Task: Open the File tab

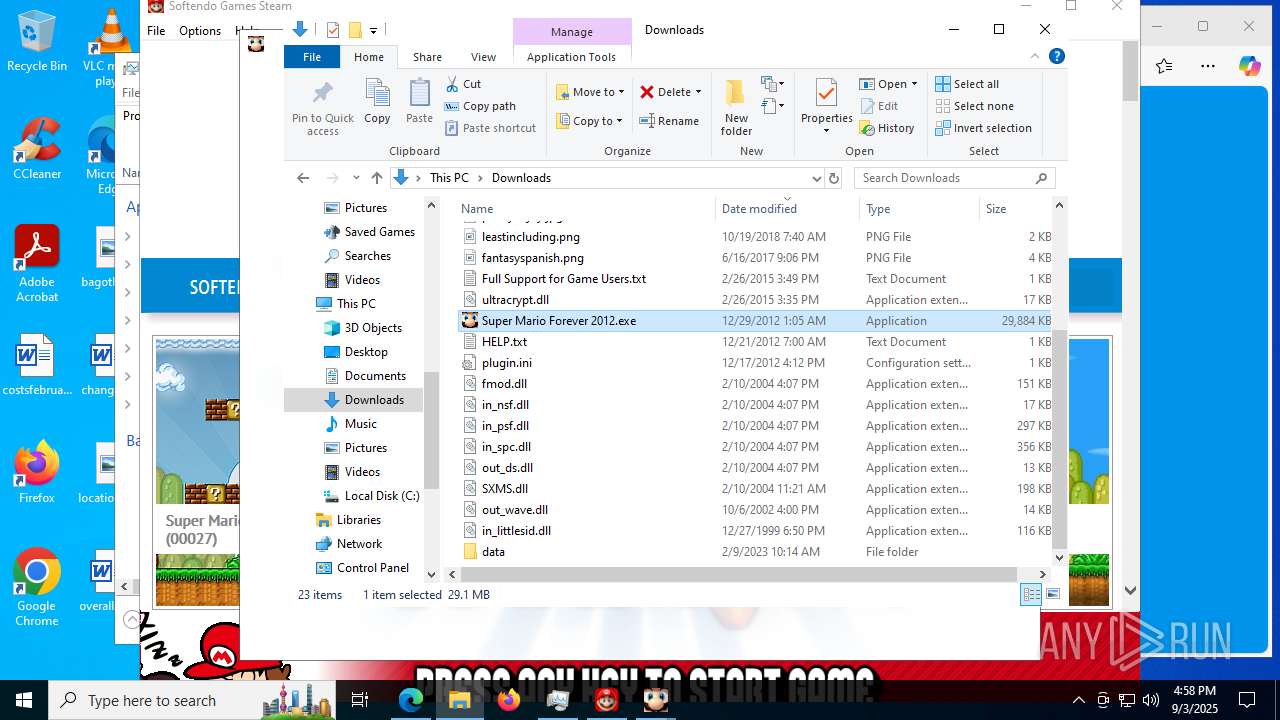Action: (312, 57)
